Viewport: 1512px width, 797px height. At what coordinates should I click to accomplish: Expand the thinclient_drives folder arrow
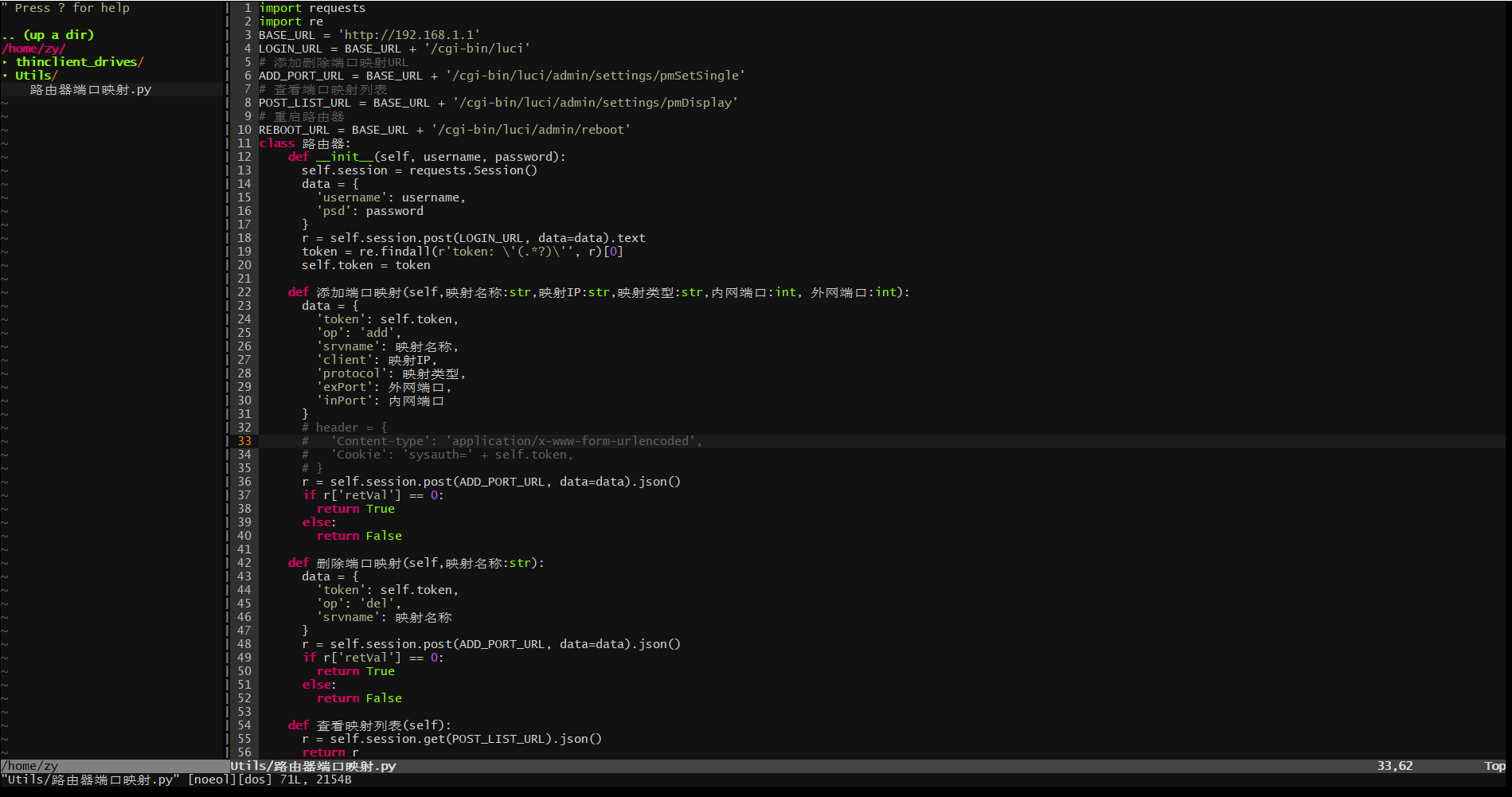(x=5, y=62)
